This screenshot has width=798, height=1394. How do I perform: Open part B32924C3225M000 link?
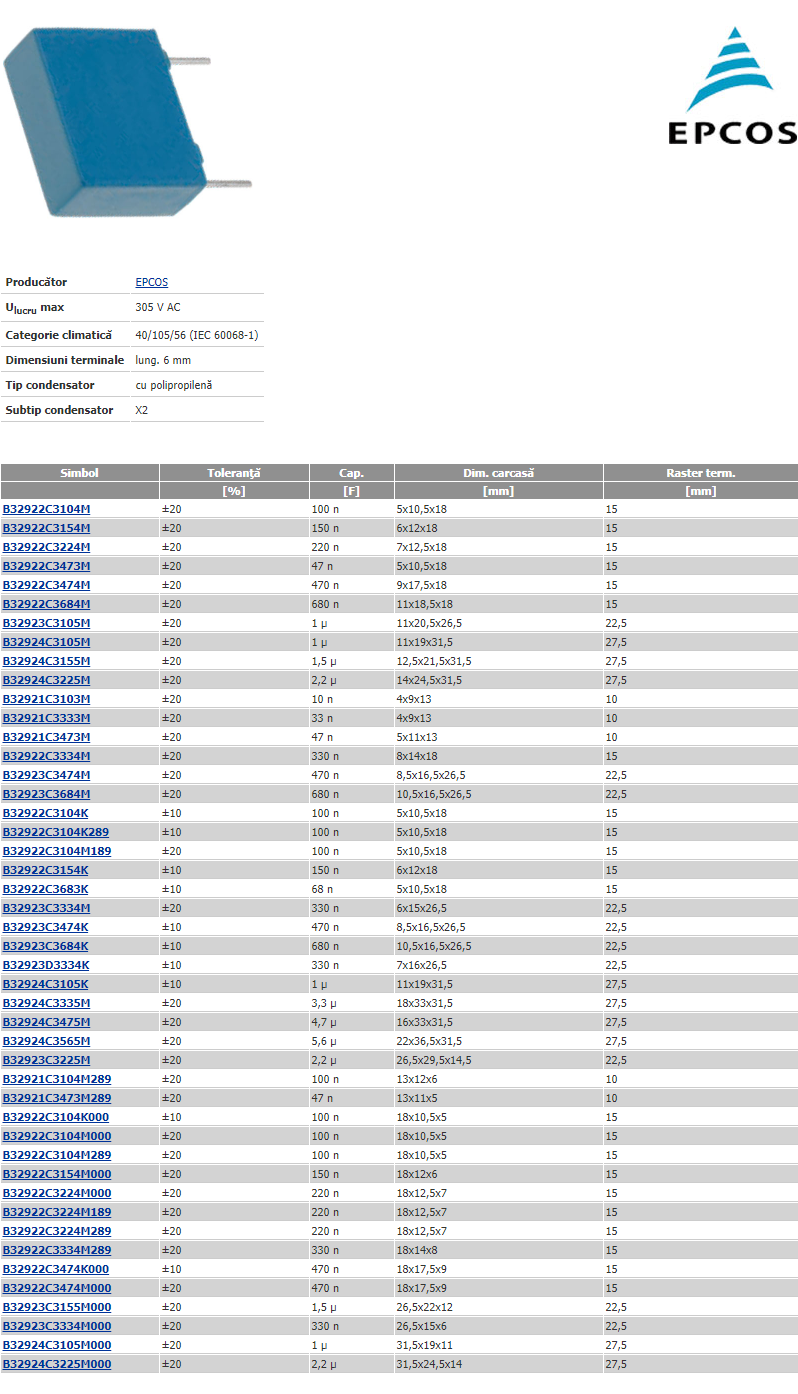click(x=56, y=1364)
